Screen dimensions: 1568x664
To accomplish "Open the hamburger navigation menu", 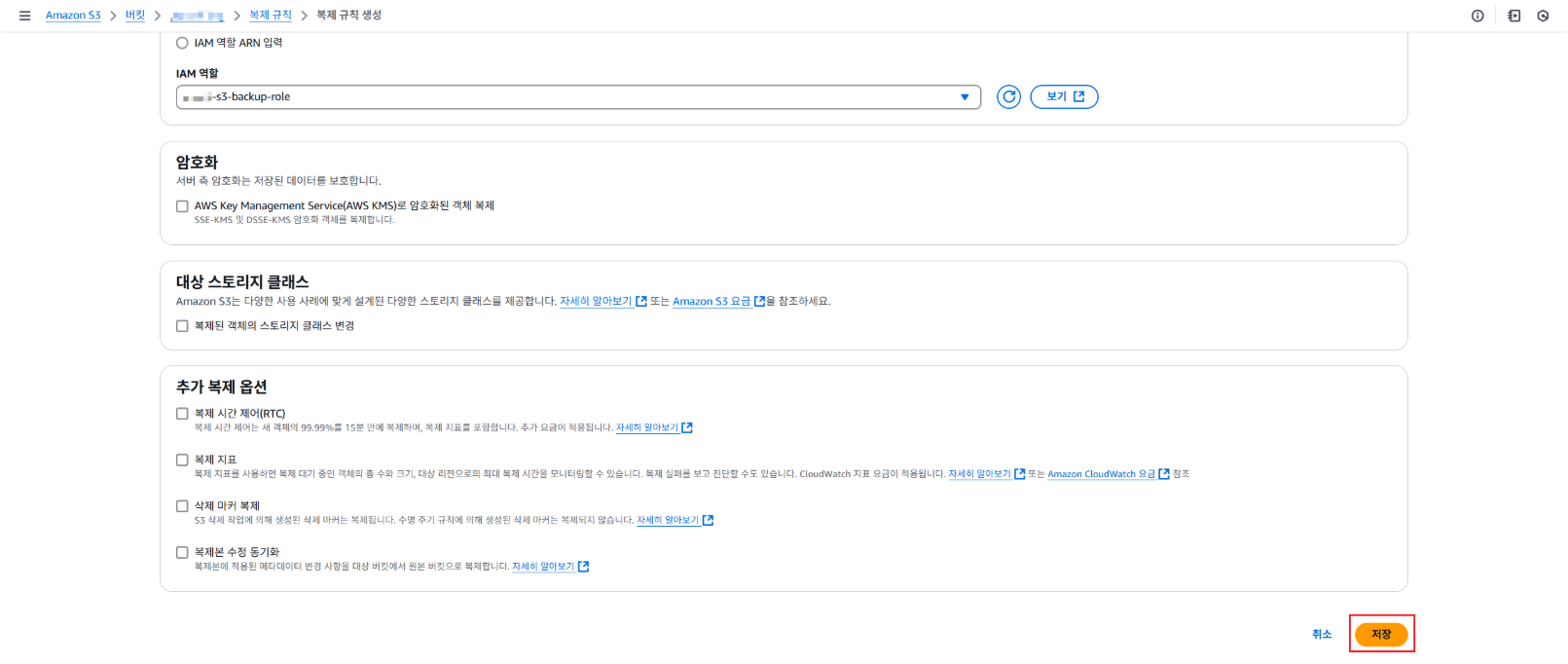I will click(24, 16).
